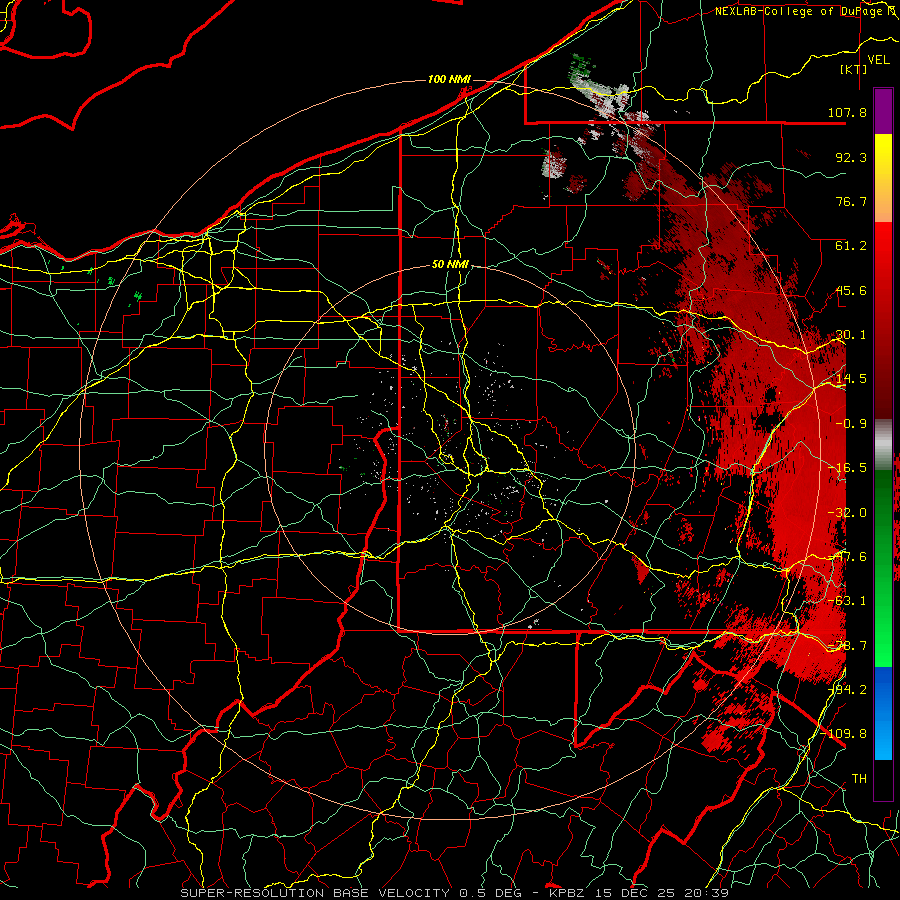Click the gray near-zero segment of color bar
The width and height of the screenshot is (900, 900).
coord(883,444)
